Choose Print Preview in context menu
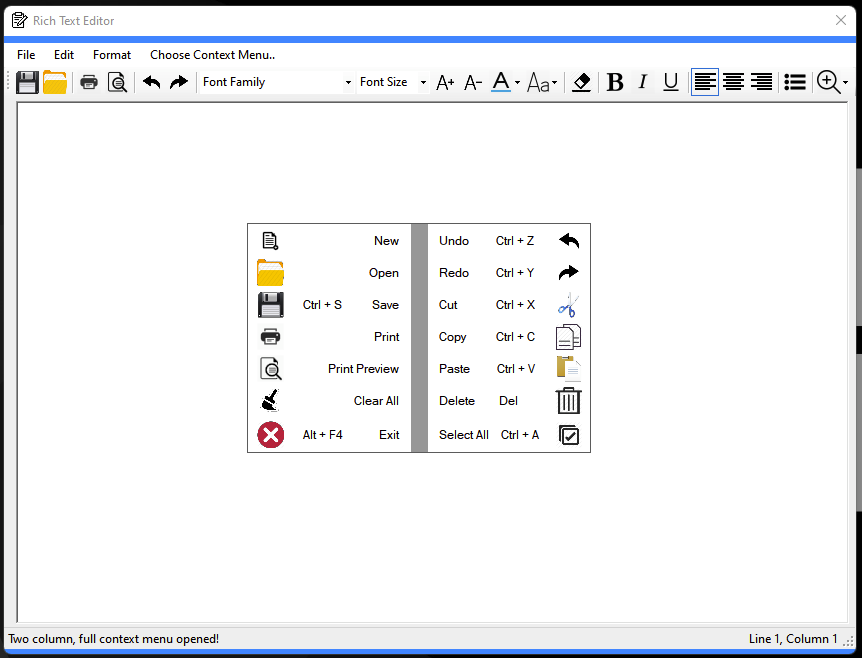The image size is (862, 658). click(329, 368)
